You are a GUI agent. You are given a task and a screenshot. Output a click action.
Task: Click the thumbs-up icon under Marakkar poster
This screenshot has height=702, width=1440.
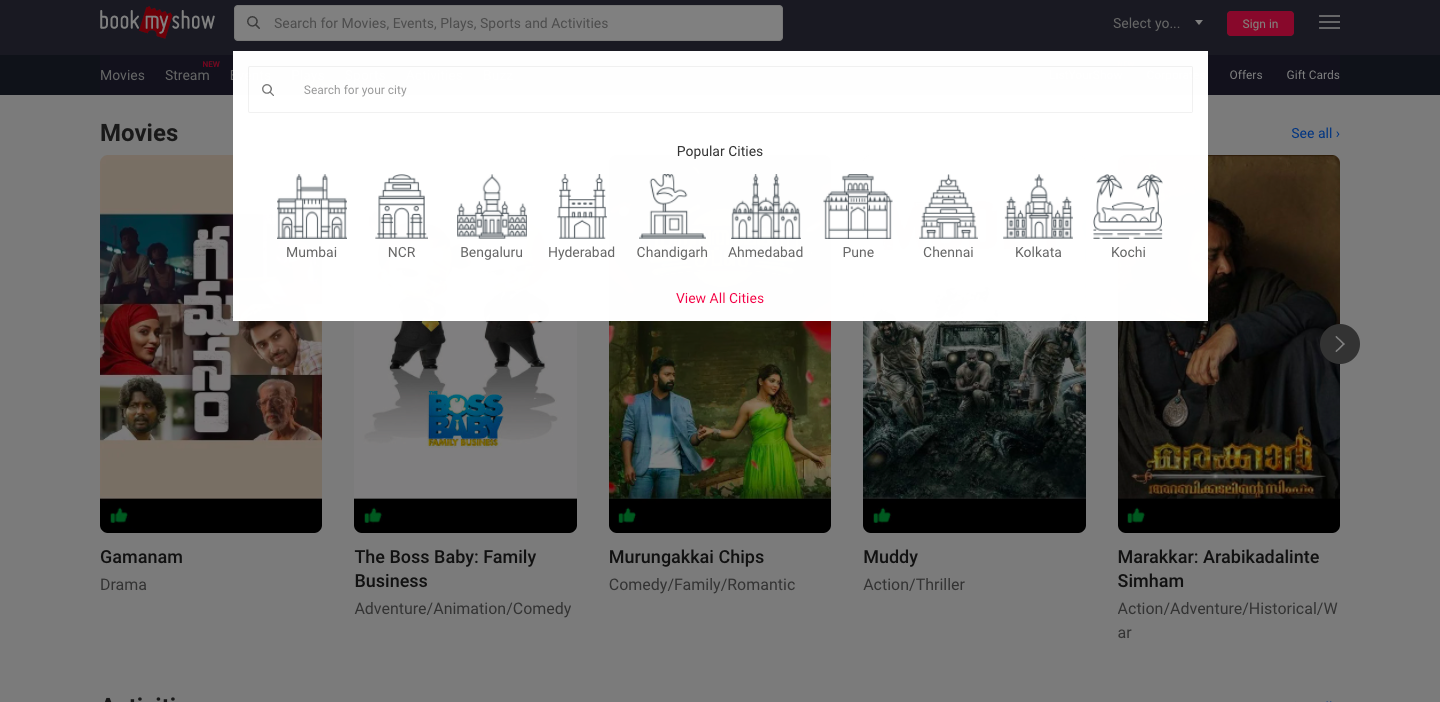pyautogui.click(x=1136, y=516)
